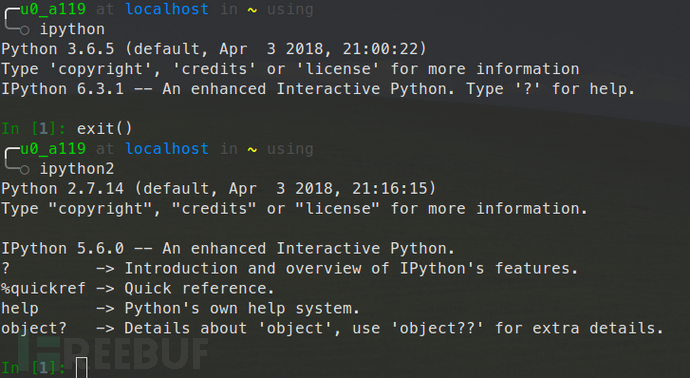Viewport: 690px width, 378px height.
Task: Click the yellow tilde in the second prompt
Action: click(x=252, y=150)
